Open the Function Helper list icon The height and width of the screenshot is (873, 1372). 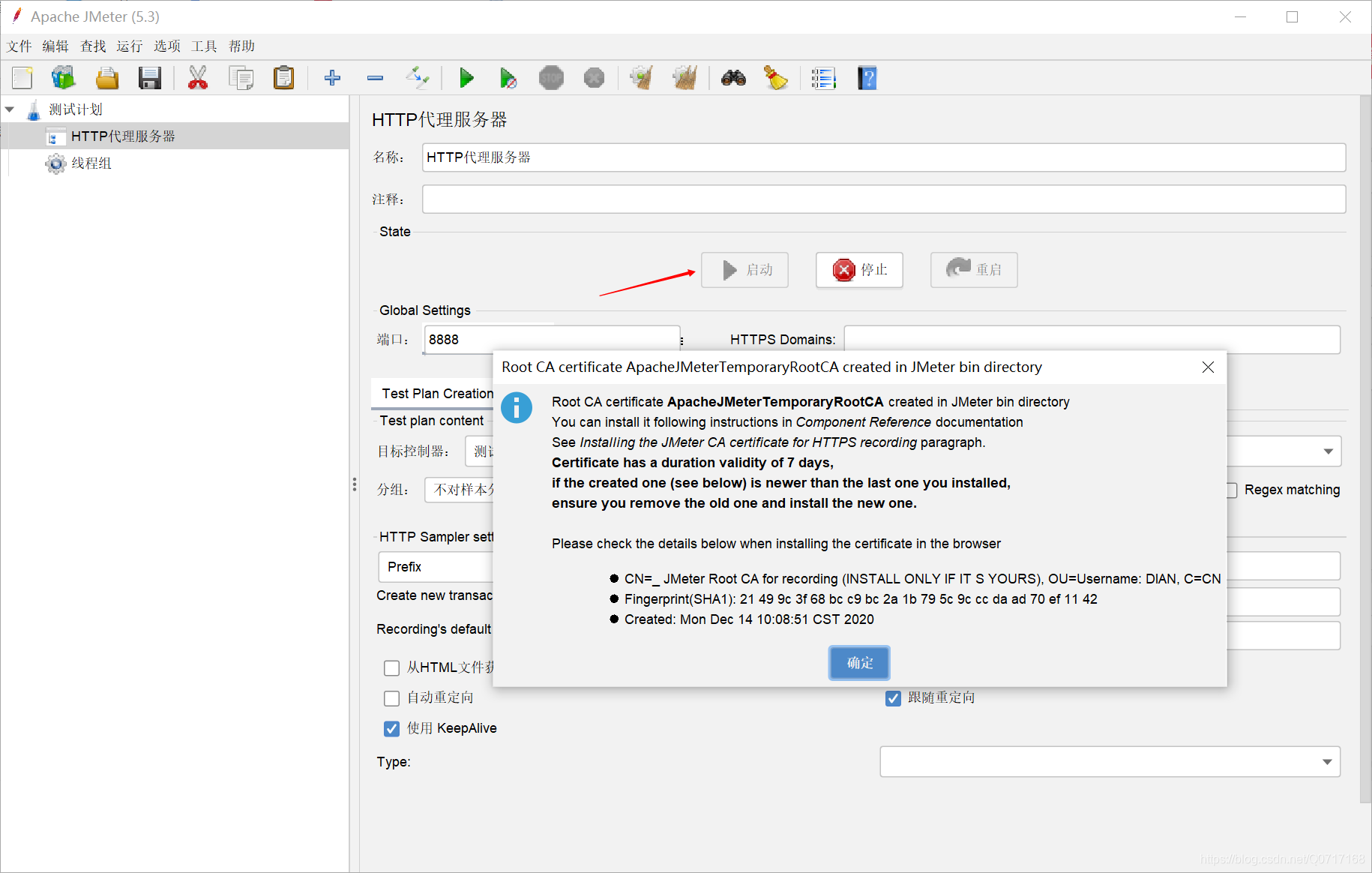[823, 78]
